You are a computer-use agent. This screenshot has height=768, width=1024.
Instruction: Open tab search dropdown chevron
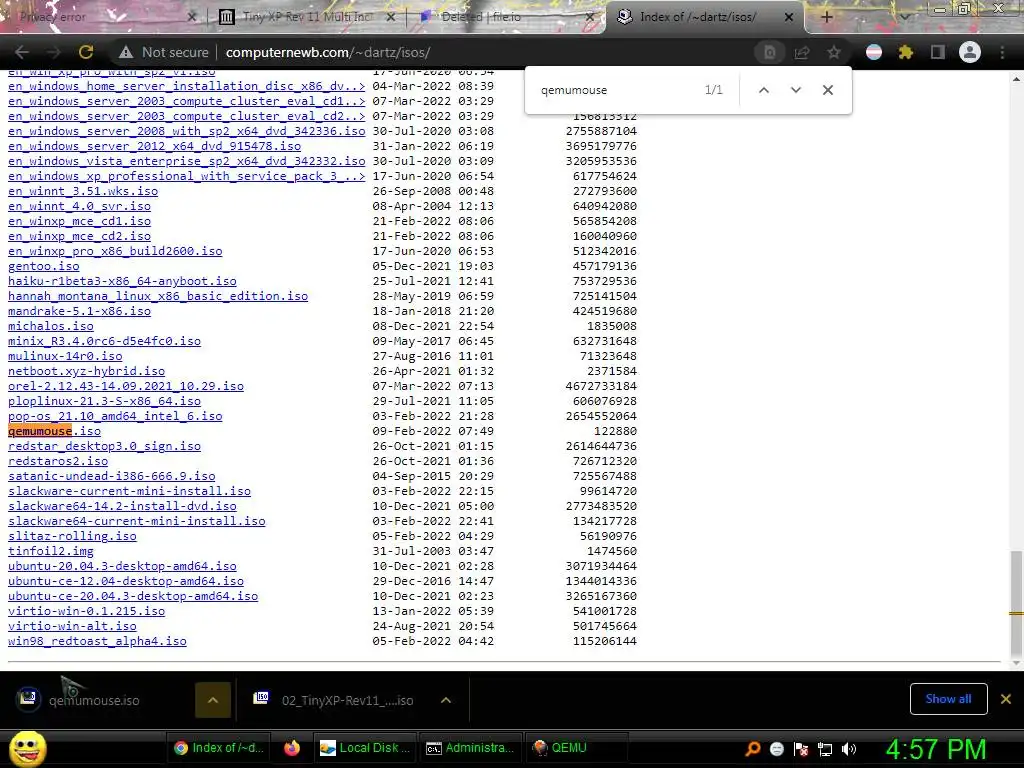(904, 17)
